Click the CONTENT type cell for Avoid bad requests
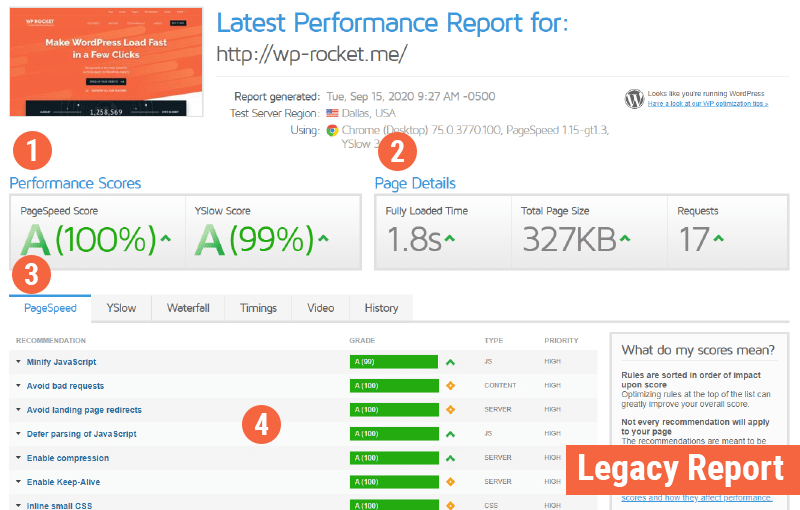Screen dimensions: 800x510 [x=500, y=386]
